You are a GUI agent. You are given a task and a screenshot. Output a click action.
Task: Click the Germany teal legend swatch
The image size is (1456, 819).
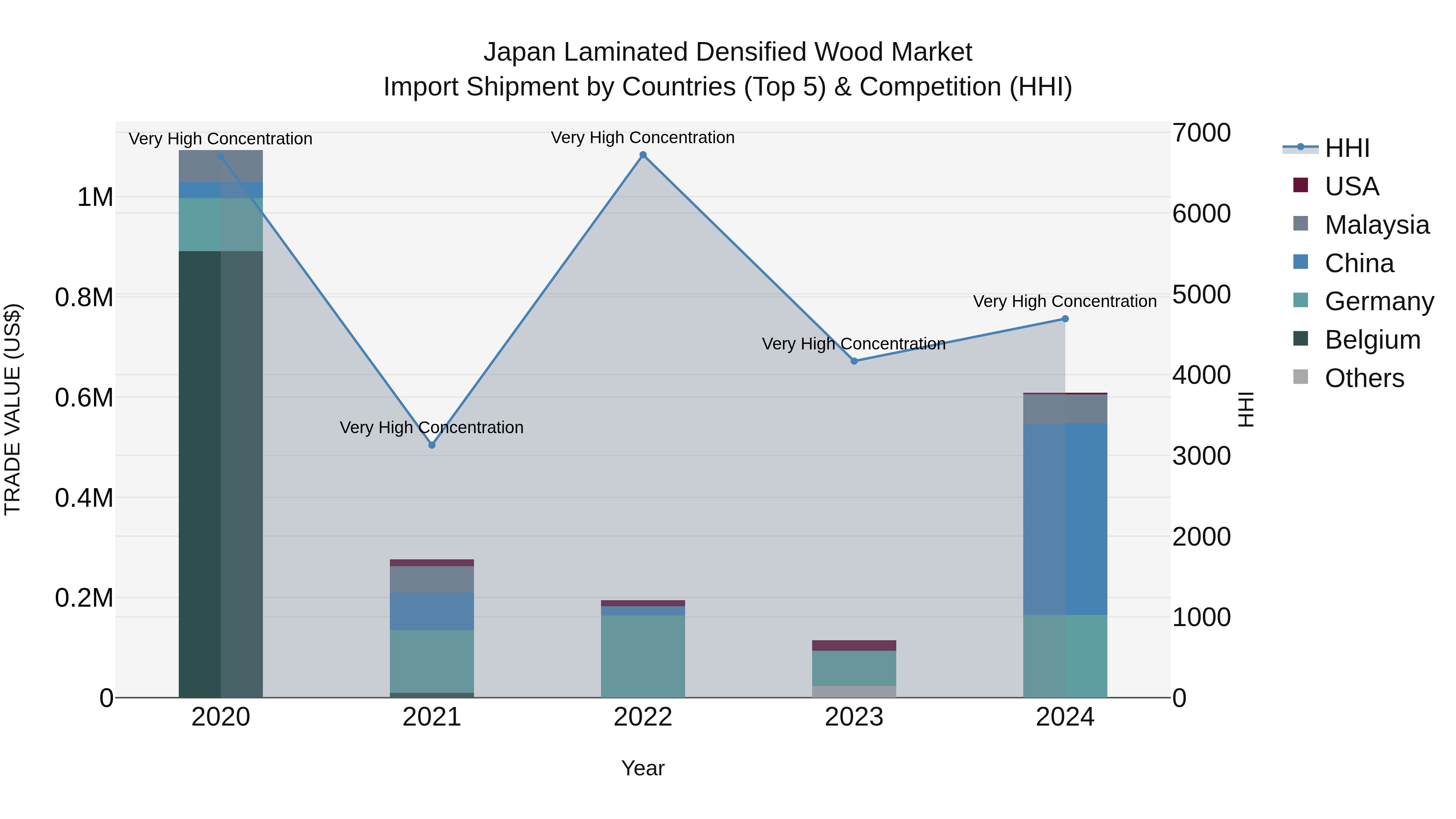pos(1301,301)
